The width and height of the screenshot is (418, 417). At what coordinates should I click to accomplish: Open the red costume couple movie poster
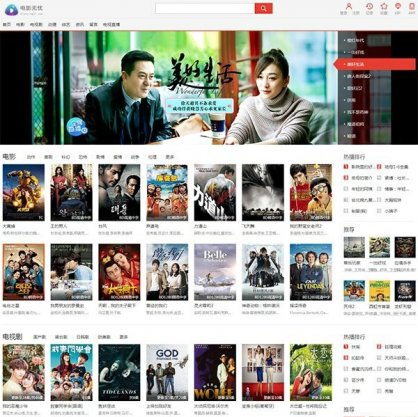tap(119, 272)
